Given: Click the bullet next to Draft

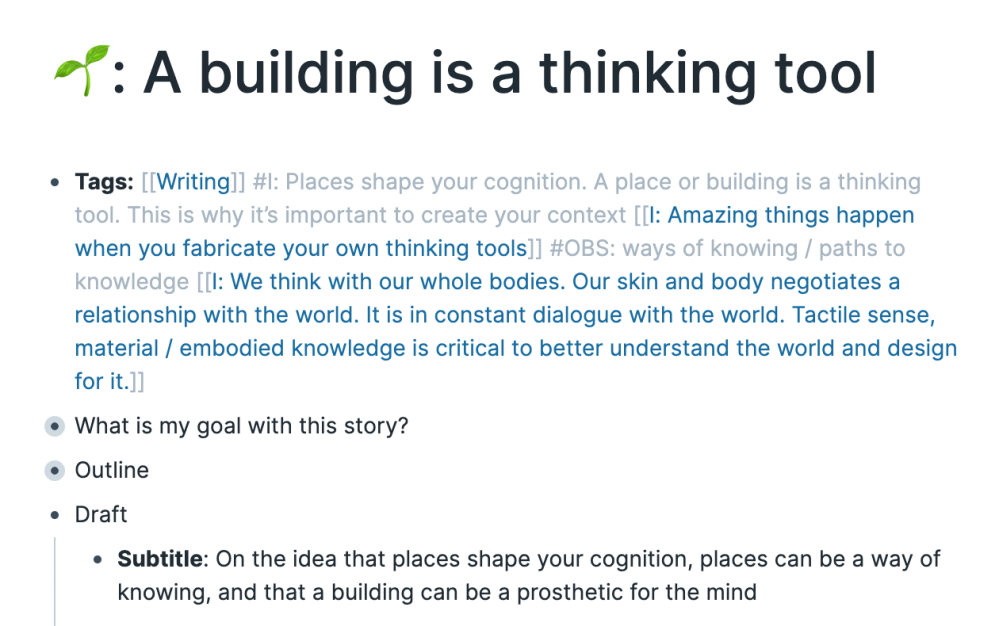Looking at the screenshot, I should coord(55,515).
